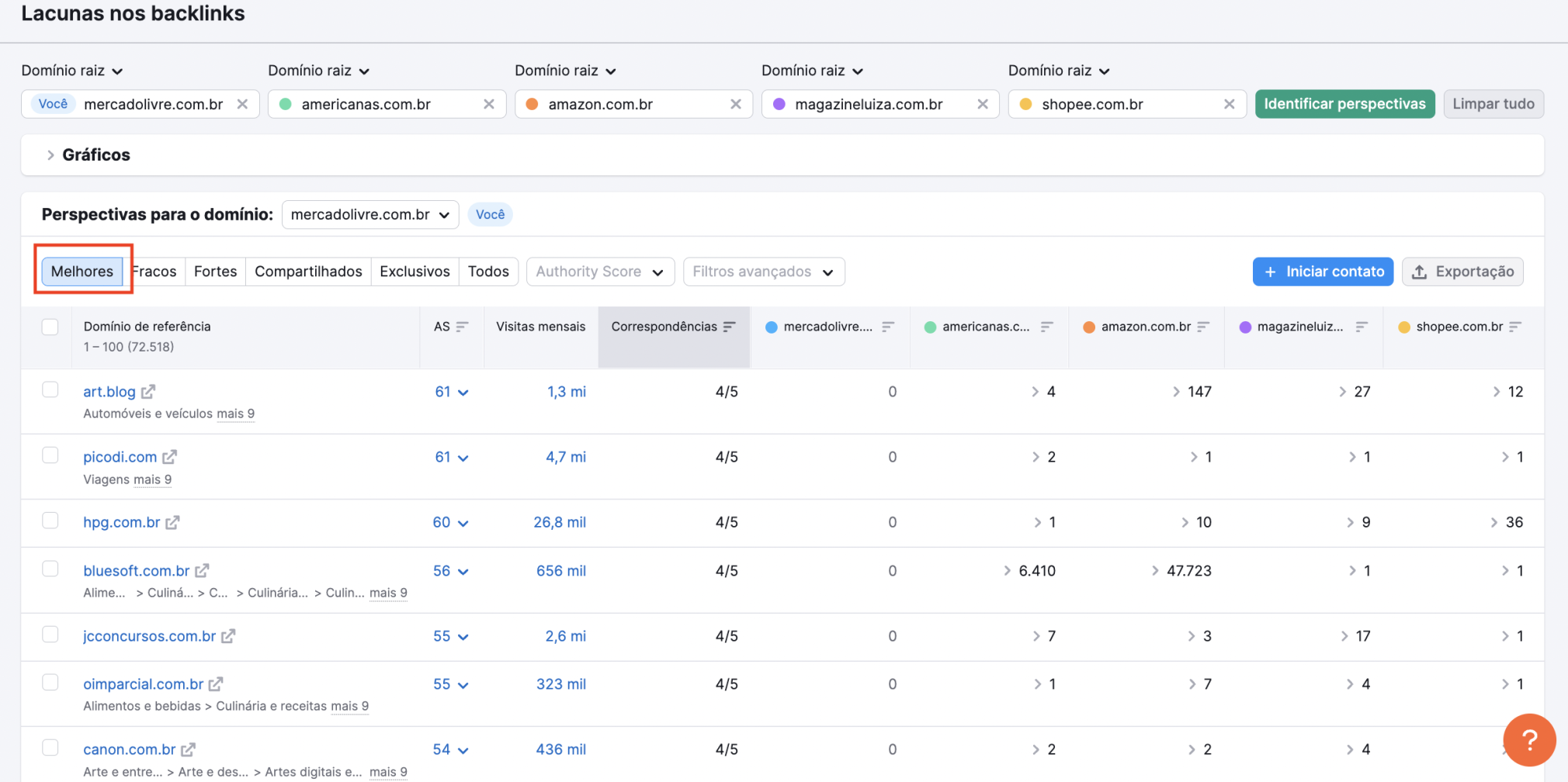Image resolution: width=1568 pixels, height=782 pixels.
Task: Open visits value 26,8 mil for hpg.com.br
Action: (x=560, y=522)
